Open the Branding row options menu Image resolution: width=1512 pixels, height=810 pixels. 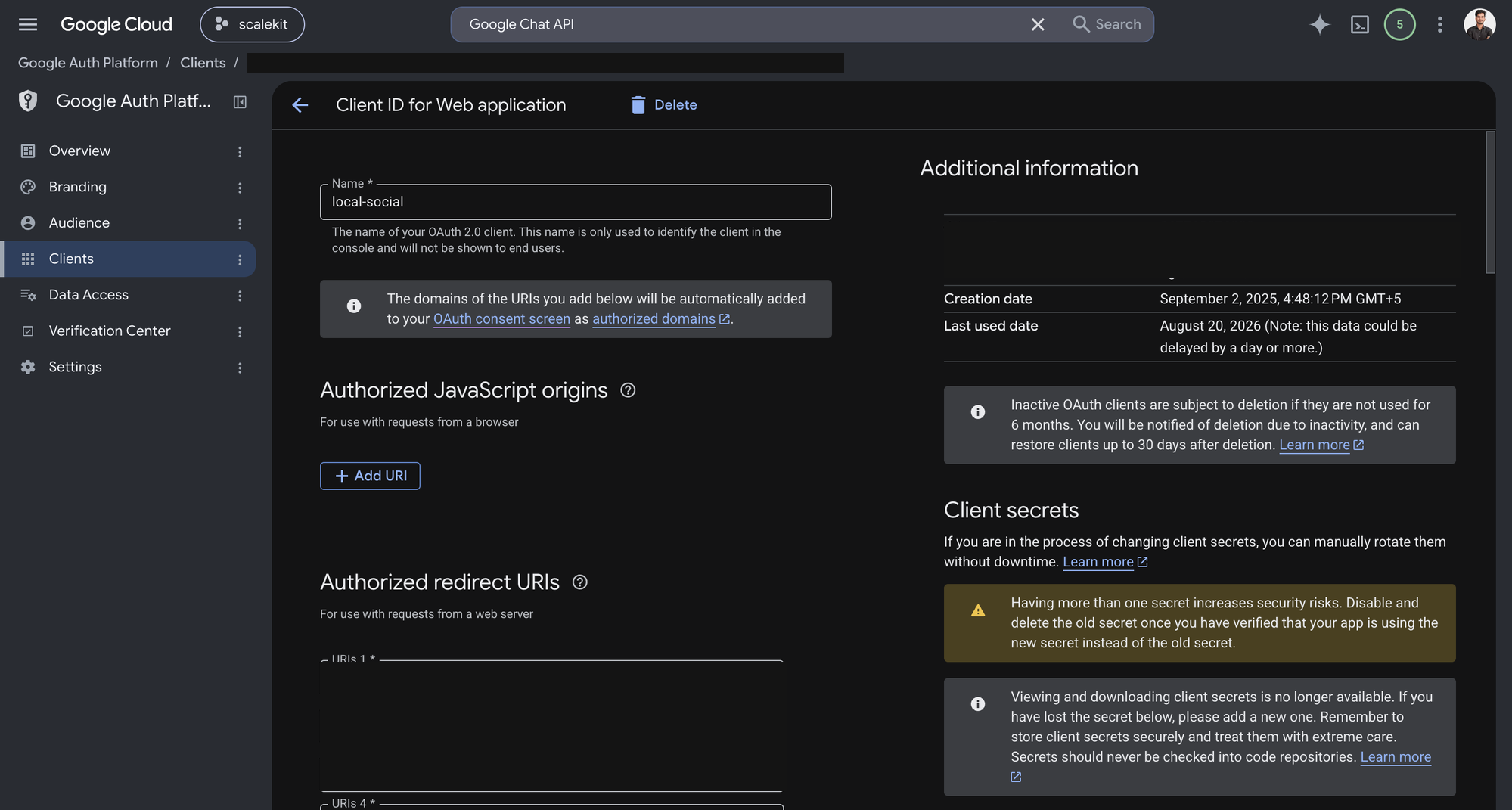tap(240, 188)
